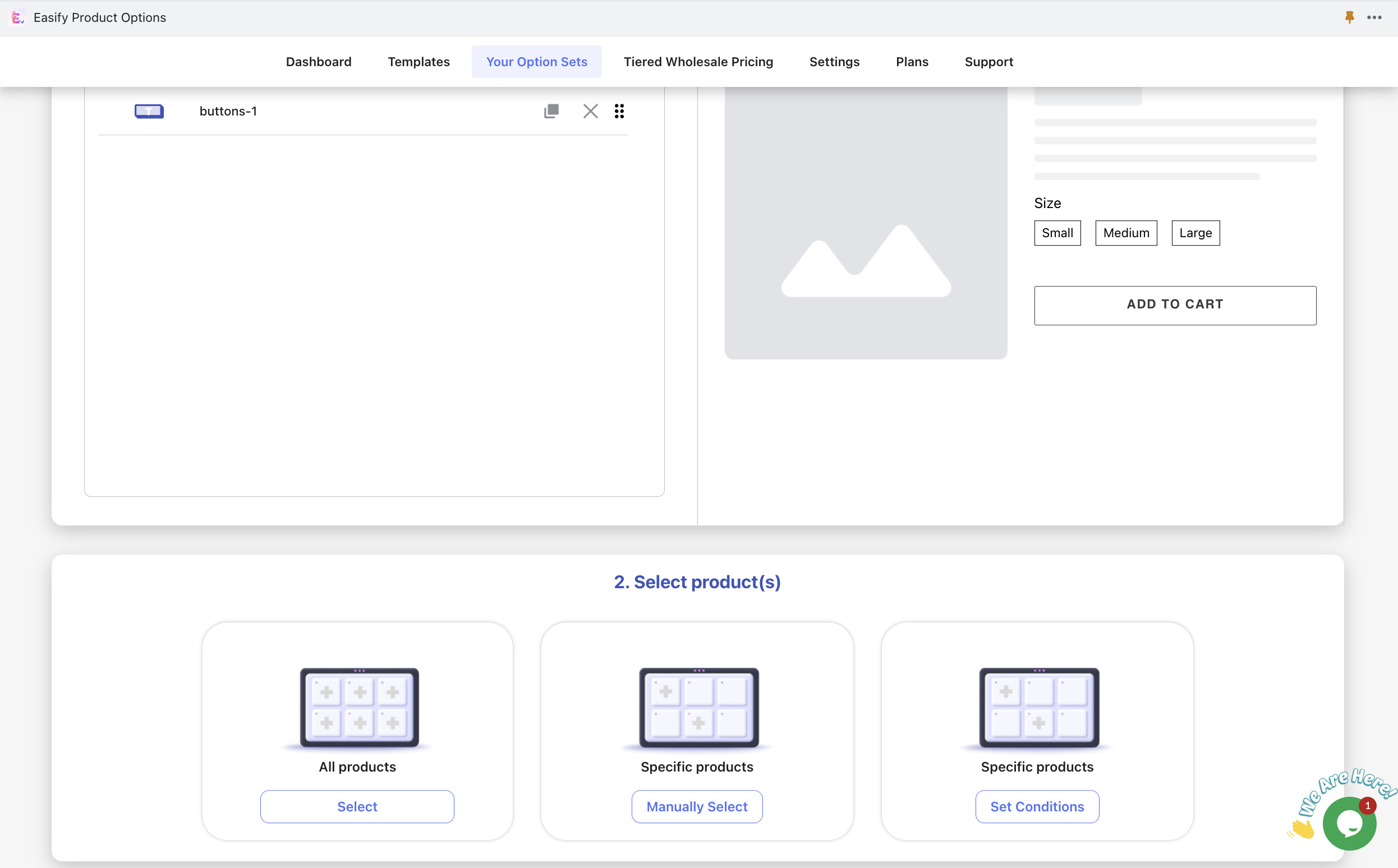This screenshot has width=1398, height=868.
Task: Click the buttons-1 option type icon
Action: pyautogui.click(x=149, y=111)
